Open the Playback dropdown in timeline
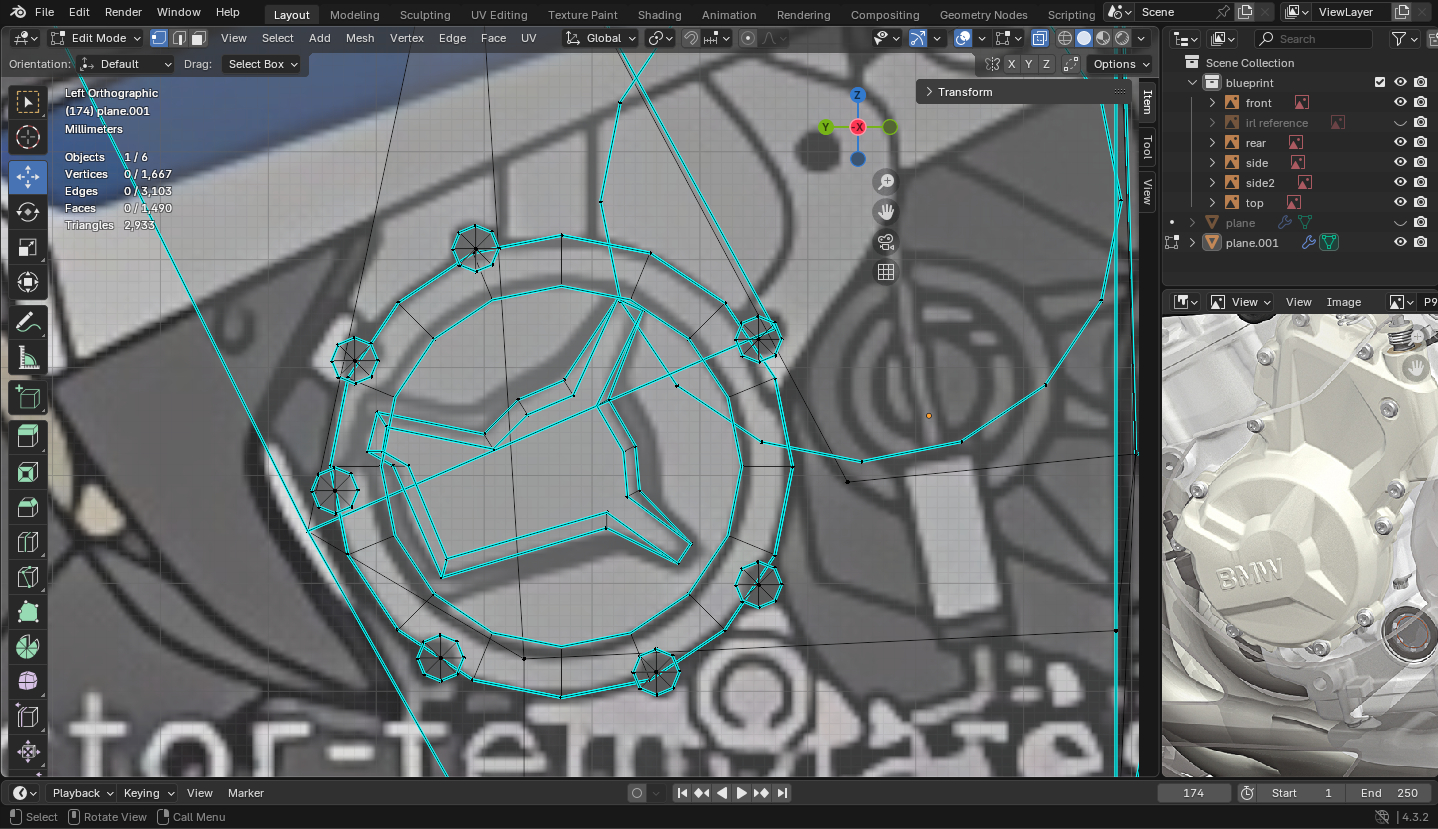Viewport: 1438px width, 829px height. [82, 793]
